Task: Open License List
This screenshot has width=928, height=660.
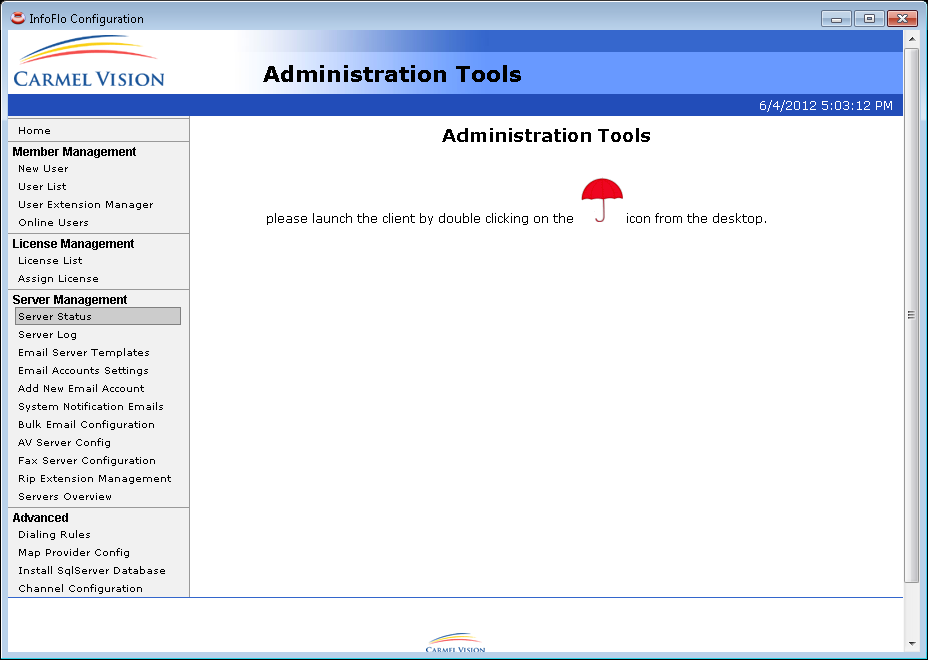Action: [50, 261]
